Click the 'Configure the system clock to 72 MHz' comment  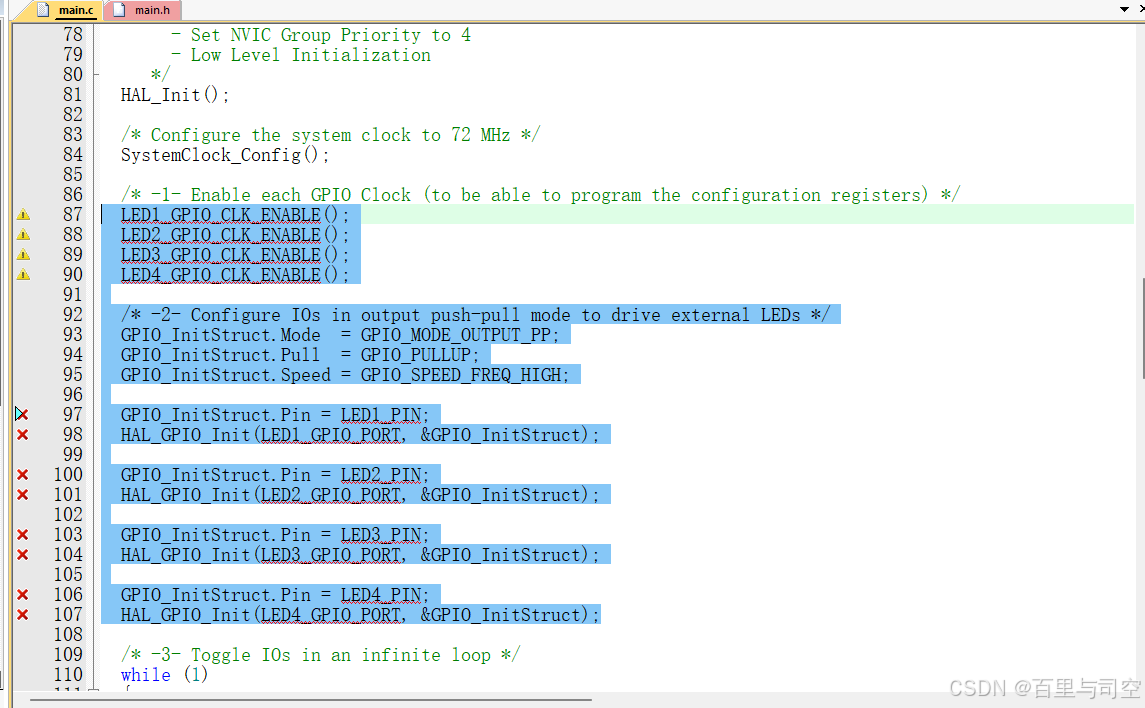[330, 135]
